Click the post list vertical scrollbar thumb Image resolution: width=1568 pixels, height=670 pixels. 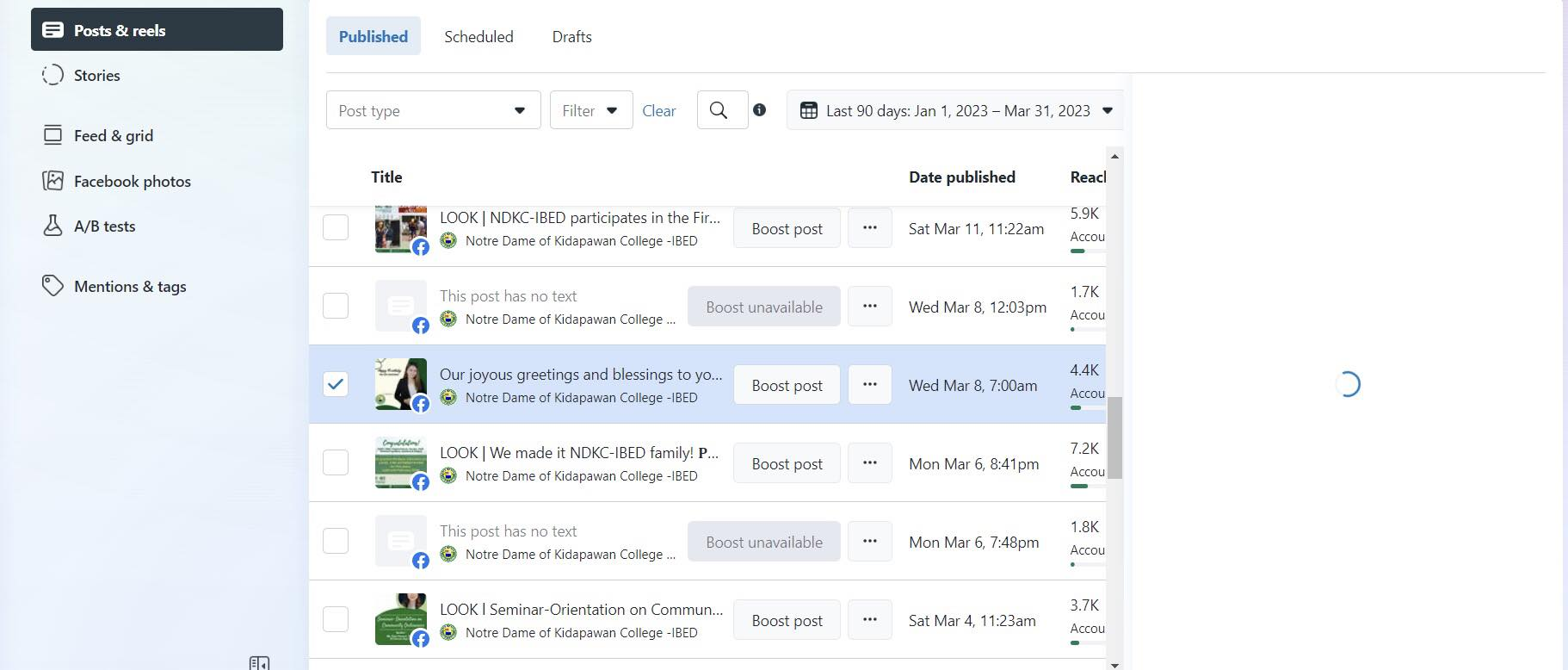coord(1114,437)
